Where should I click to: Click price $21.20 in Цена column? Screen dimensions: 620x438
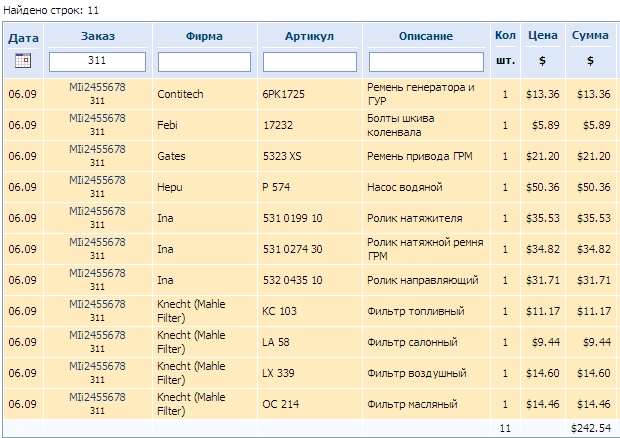coord(542,156)
